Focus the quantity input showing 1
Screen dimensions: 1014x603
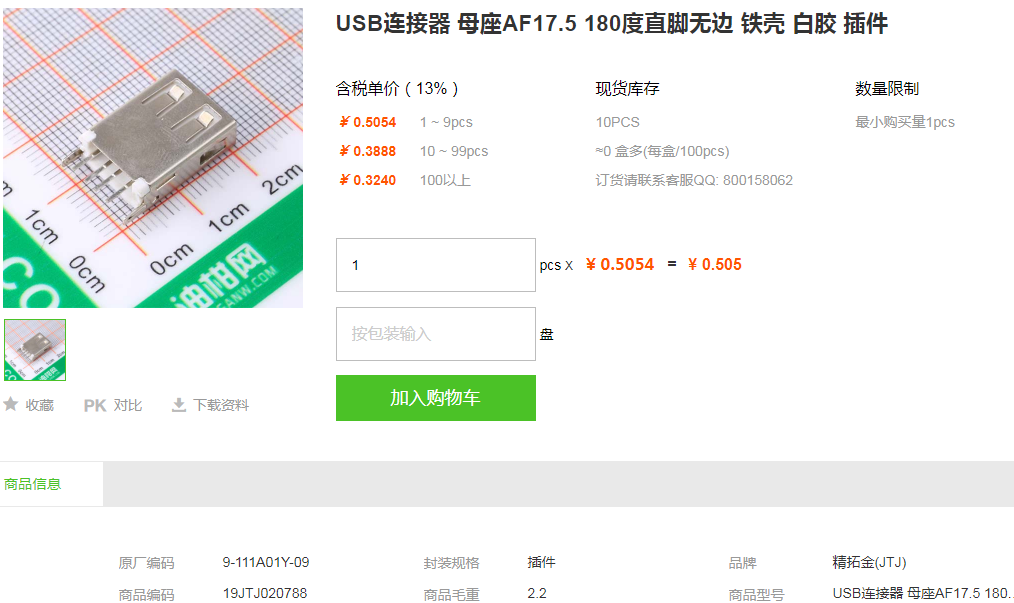pyautogui.click(x=435, y=265)
